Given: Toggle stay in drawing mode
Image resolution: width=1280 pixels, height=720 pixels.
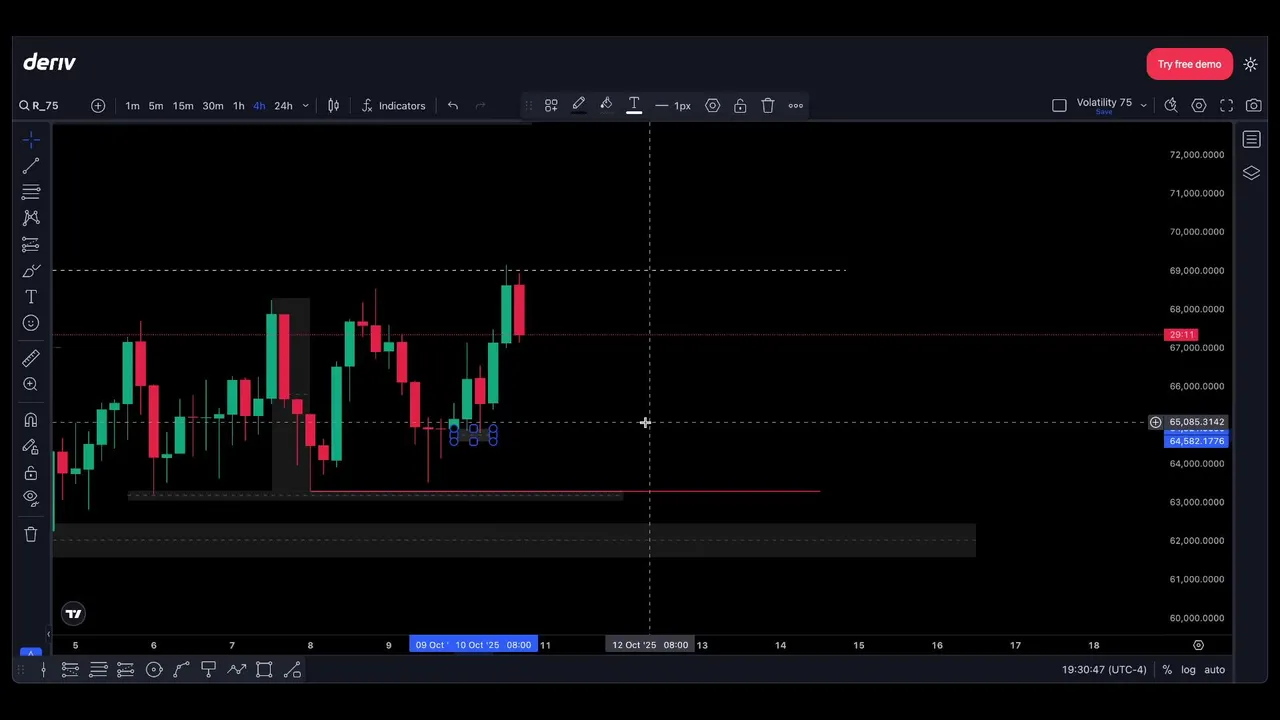Looking at the screenshot, I should [31, 447].
